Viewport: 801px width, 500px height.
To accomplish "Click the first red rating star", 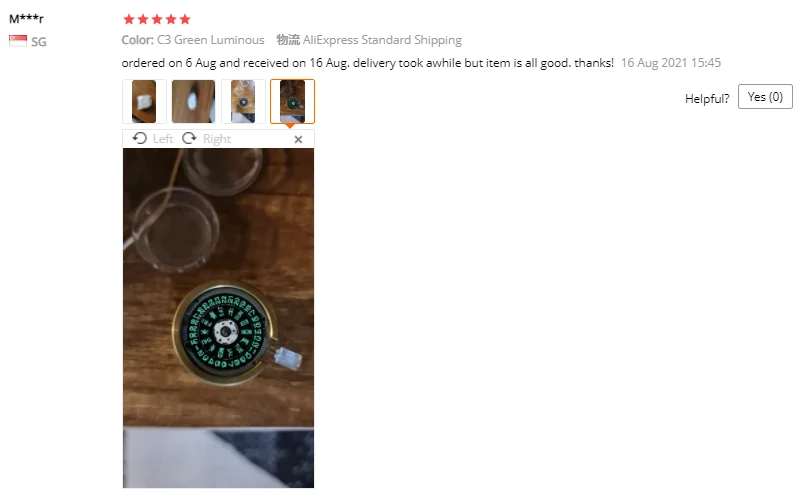I will [x=129, y=19].
